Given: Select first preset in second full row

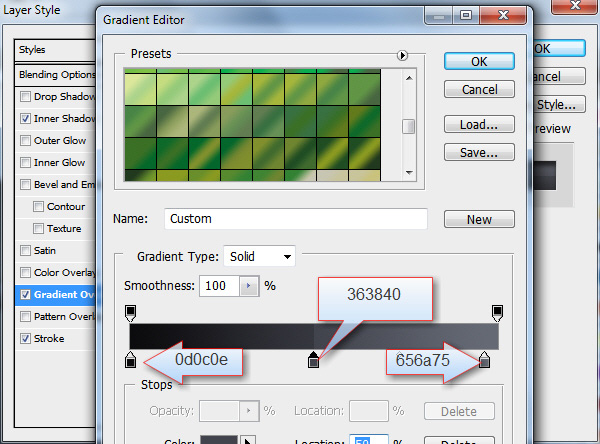Looking at the screenshot, I should coord(140,121).
